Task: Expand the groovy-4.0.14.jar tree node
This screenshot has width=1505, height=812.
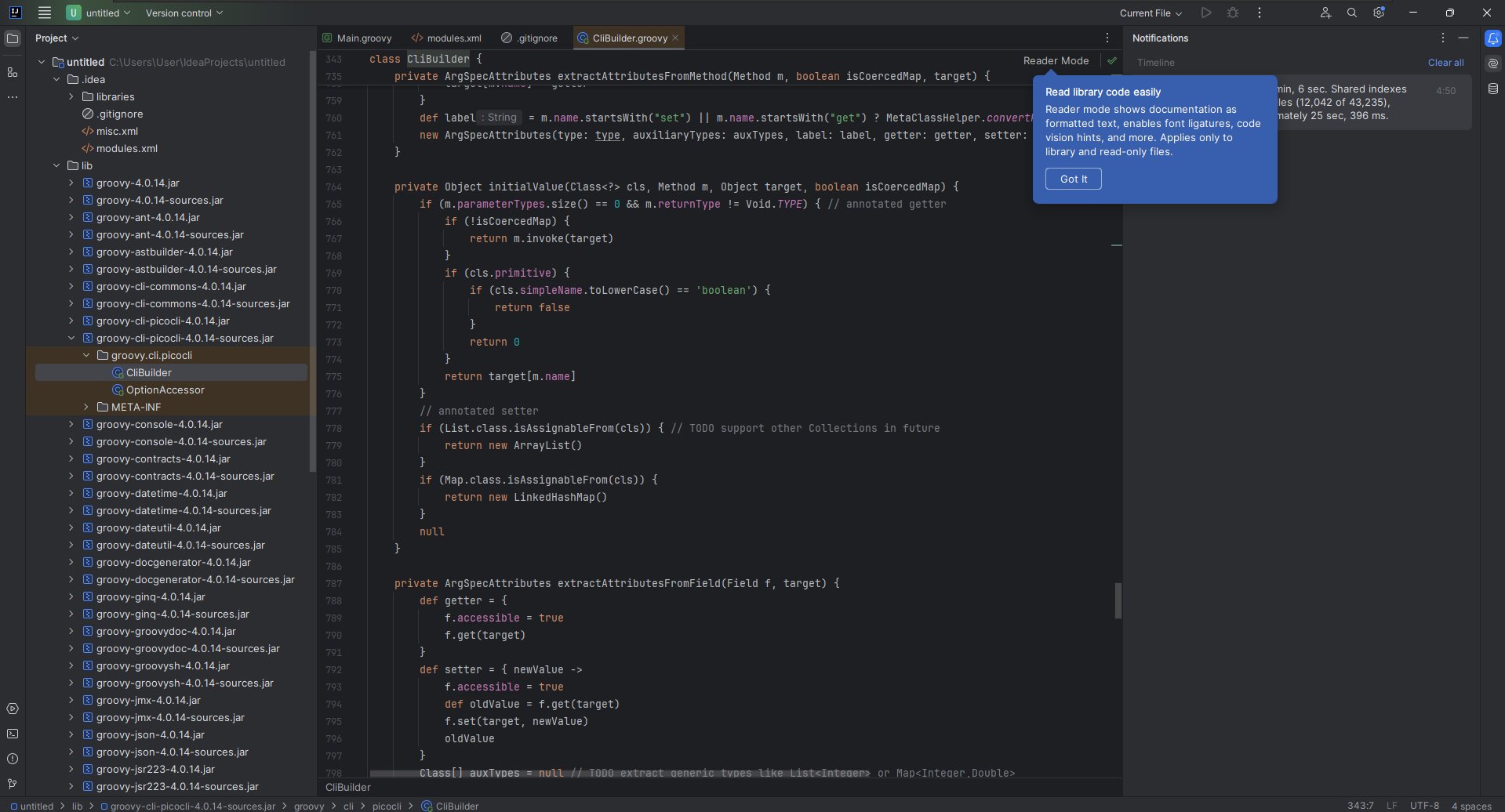Action: (71, 183)
